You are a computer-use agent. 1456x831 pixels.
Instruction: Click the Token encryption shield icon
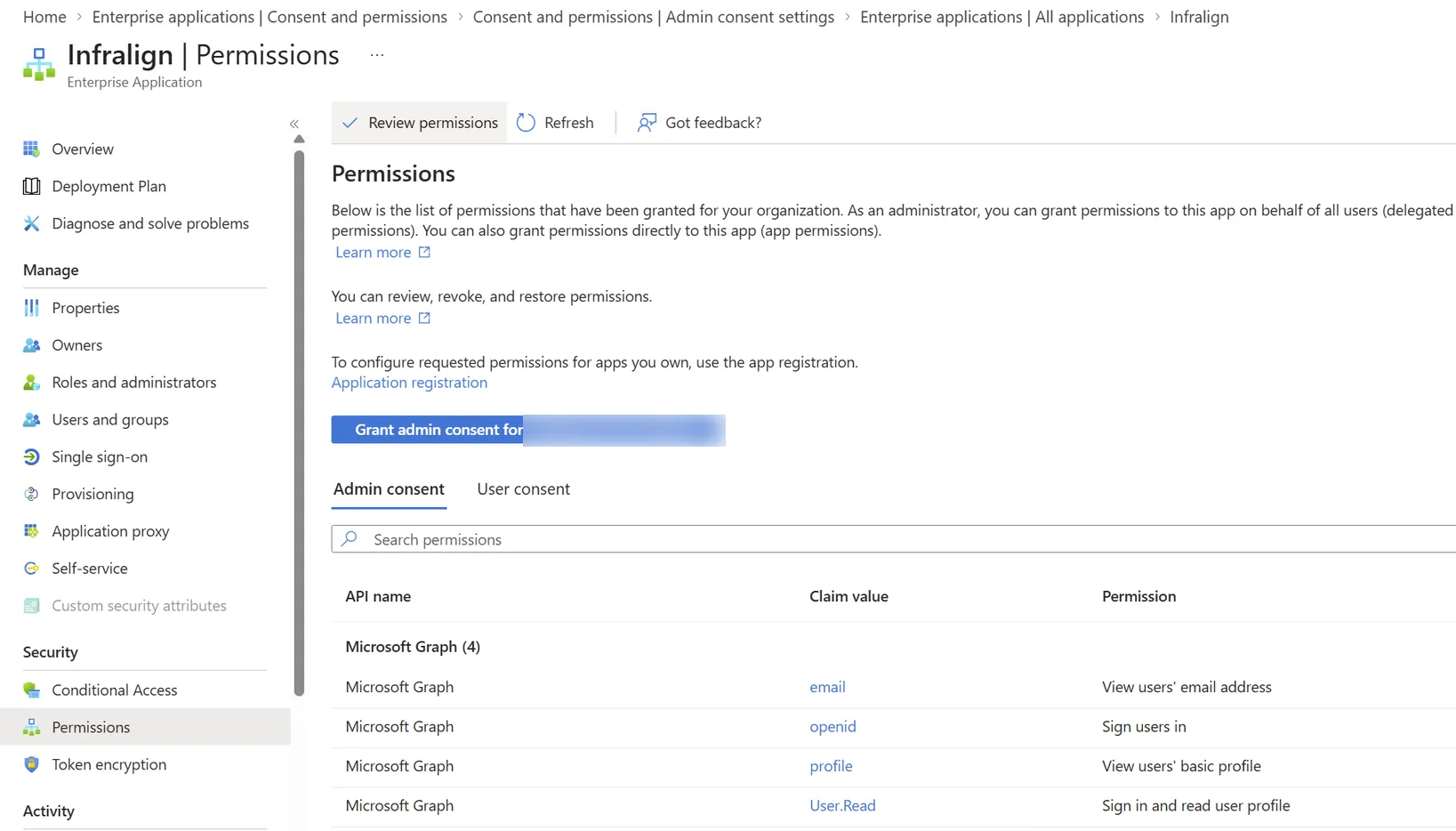pos(32,764)
